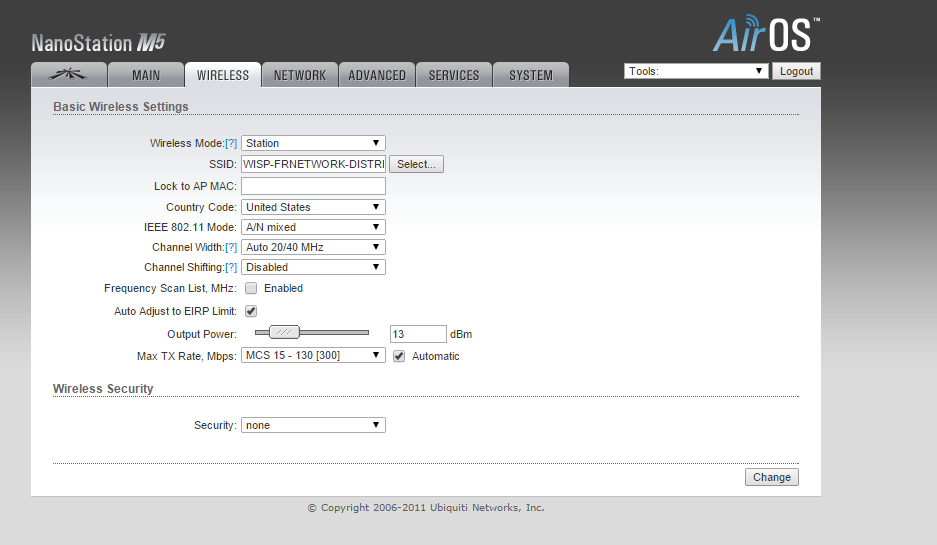
Task: Open Channel Width help [?] link
Action: click(231, 247)
